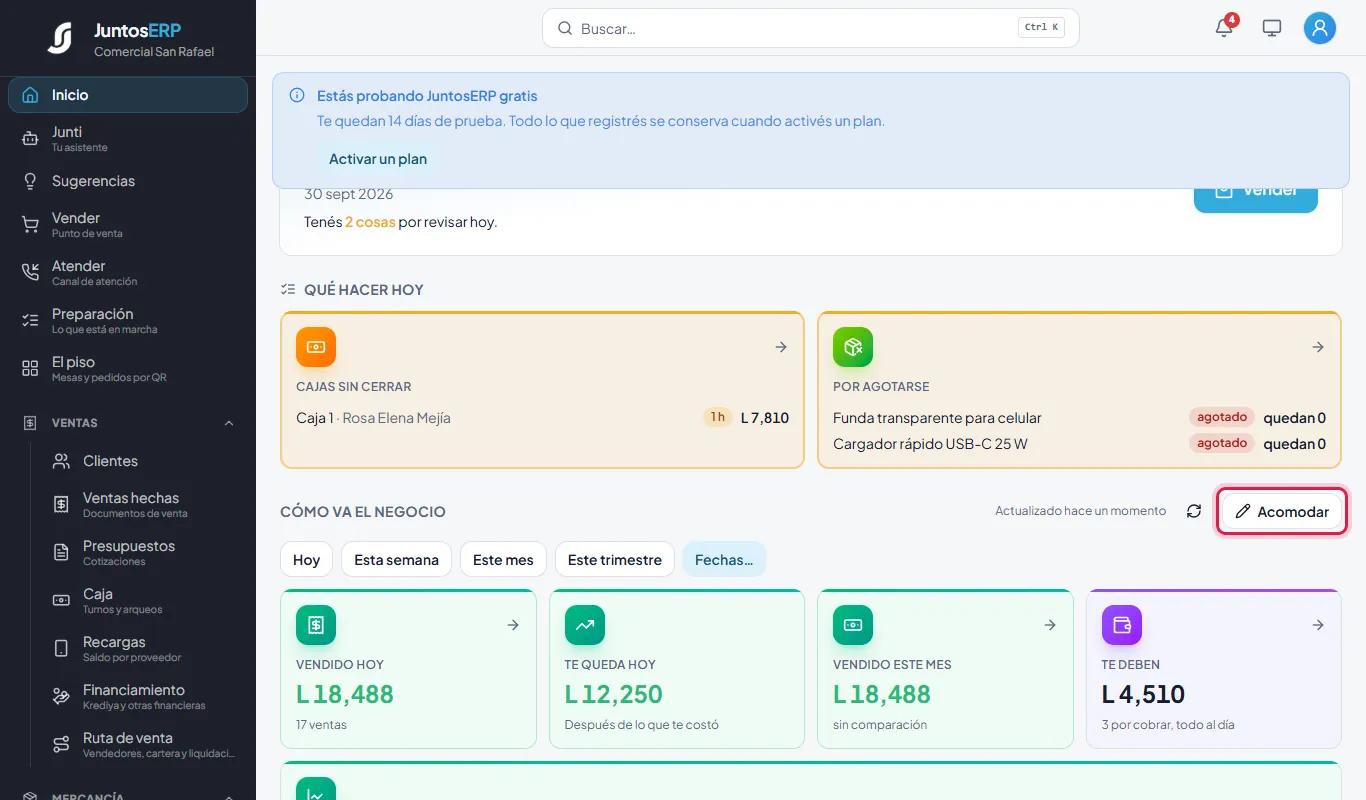Select the Hoy period tab
The height and width of the screenshot is (800, 1366).
point(306,560)
